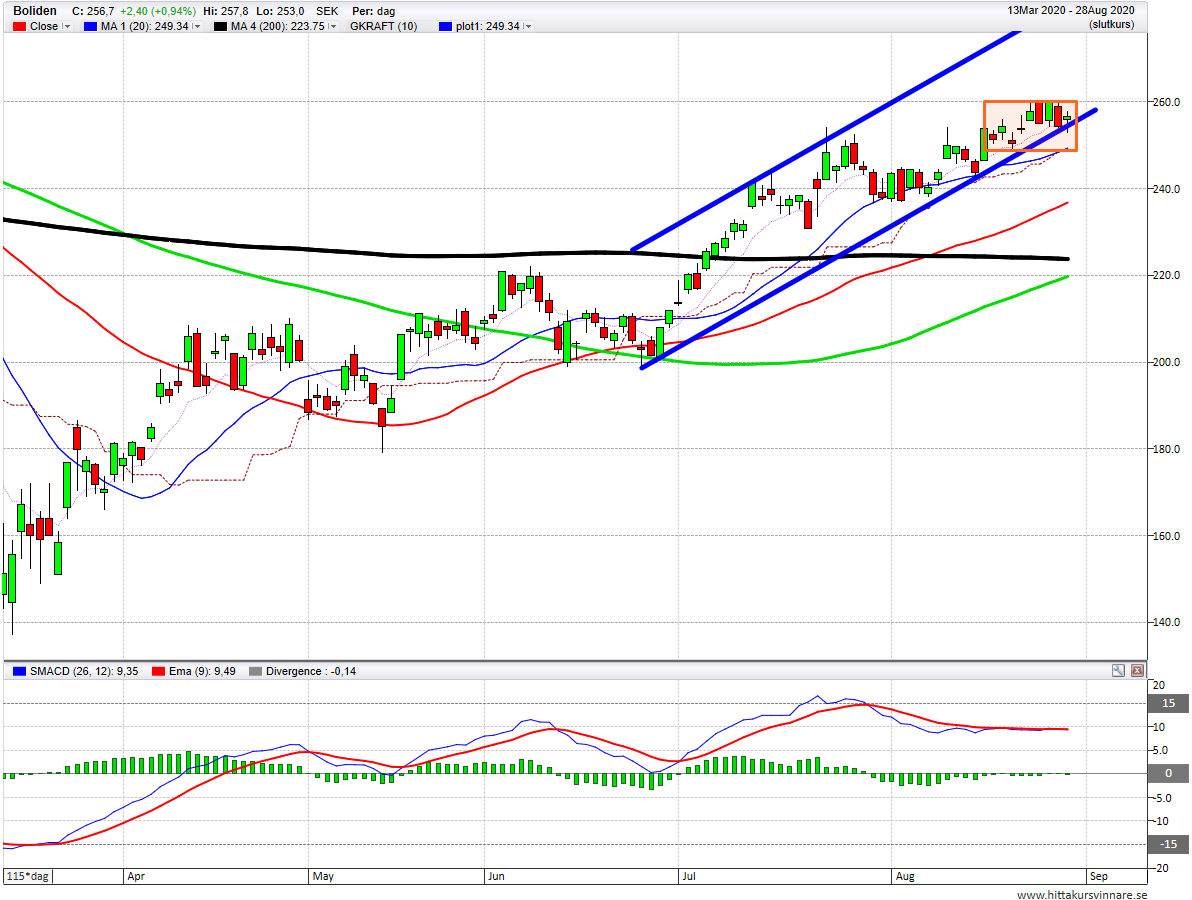
Task: Click the black MA 4 (200) swatch
Action: [220, 27]
